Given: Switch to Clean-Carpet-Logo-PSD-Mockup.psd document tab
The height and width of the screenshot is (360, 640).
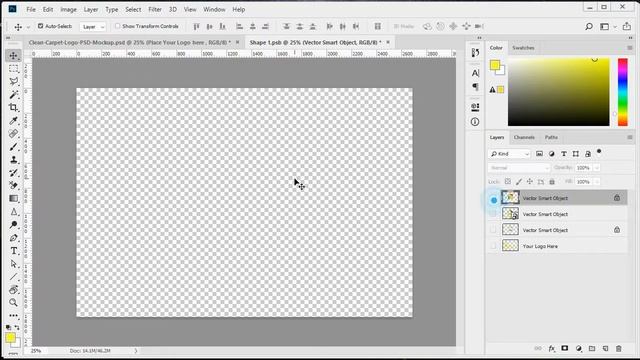Looking at the screenshot, I should tap(129, 42).
